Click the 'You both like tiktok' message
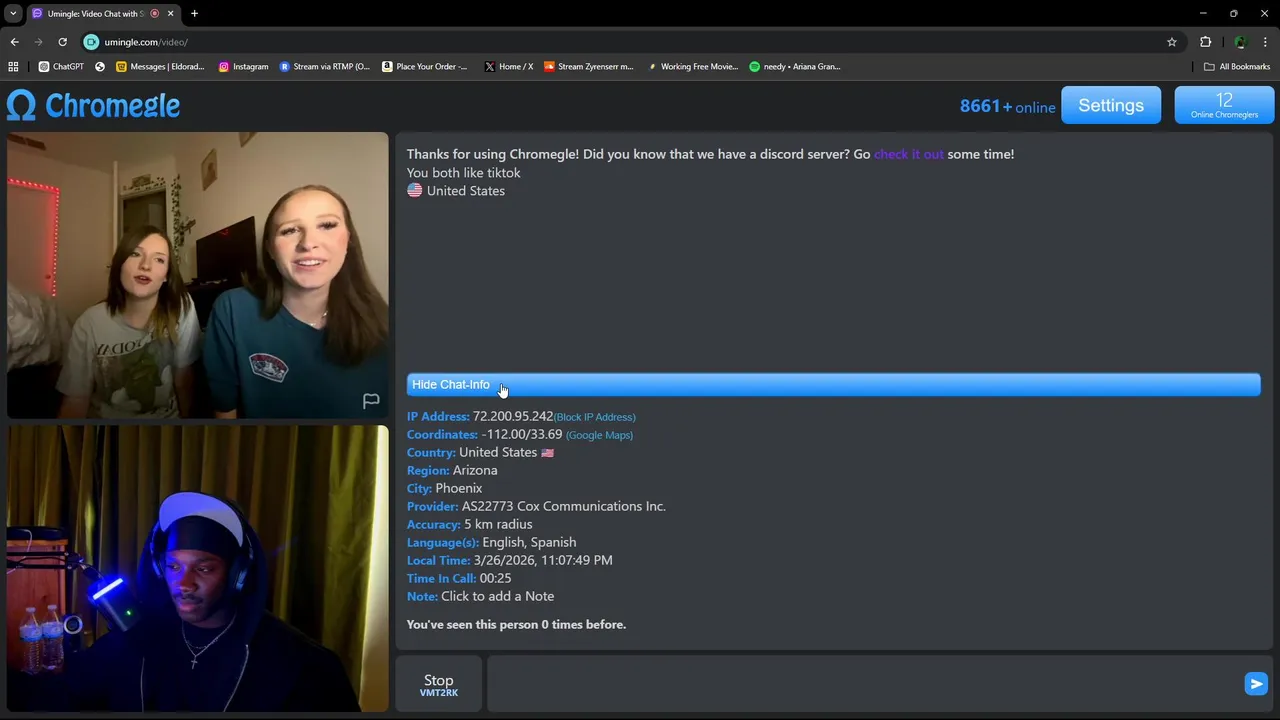Image resolution: width=1280 pixels, height=720 pixels. (463, 172)
